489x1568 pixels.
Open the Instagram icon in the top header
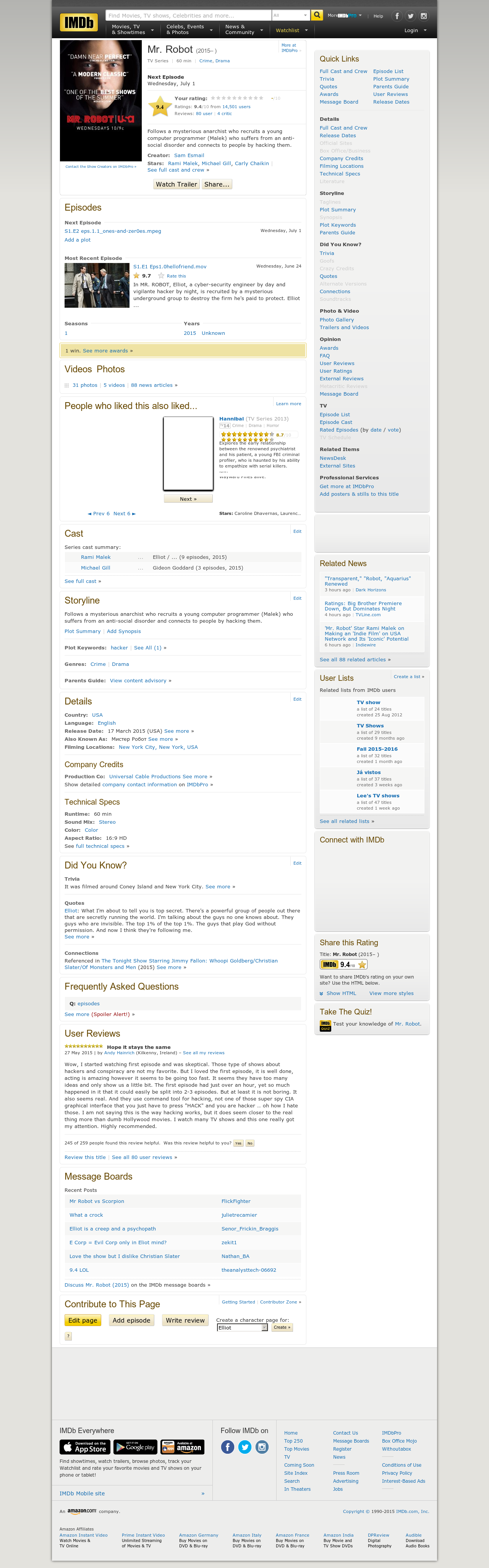coord(424,16)
